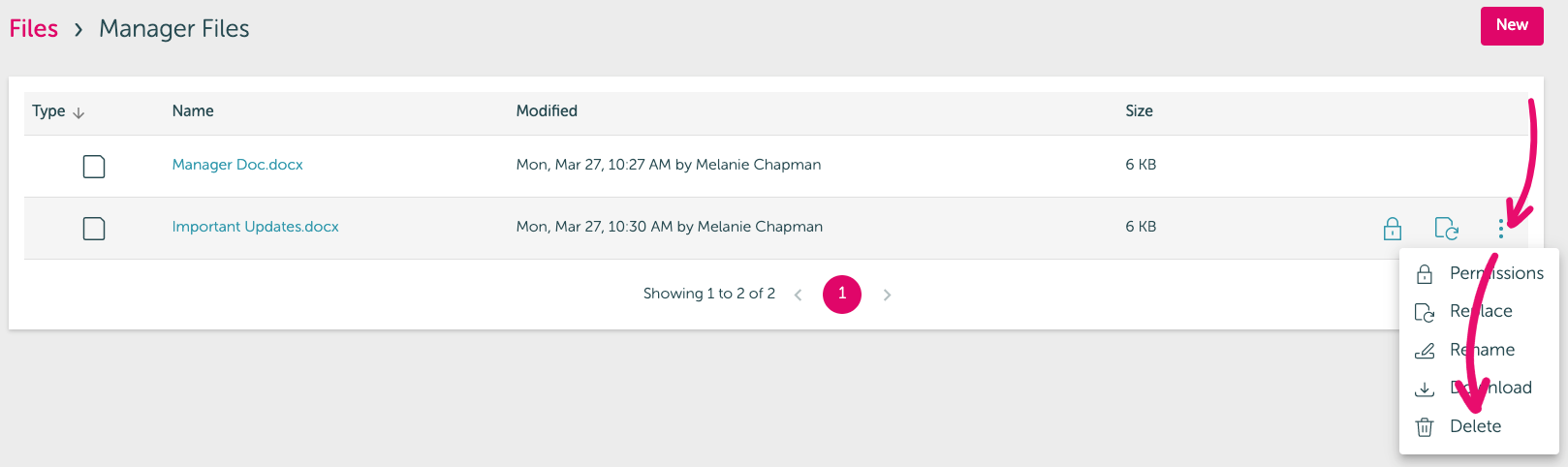The image size is (1568, 467).
Task: Select checkbox for Important Updates.docx
Action: coord(94,229)
